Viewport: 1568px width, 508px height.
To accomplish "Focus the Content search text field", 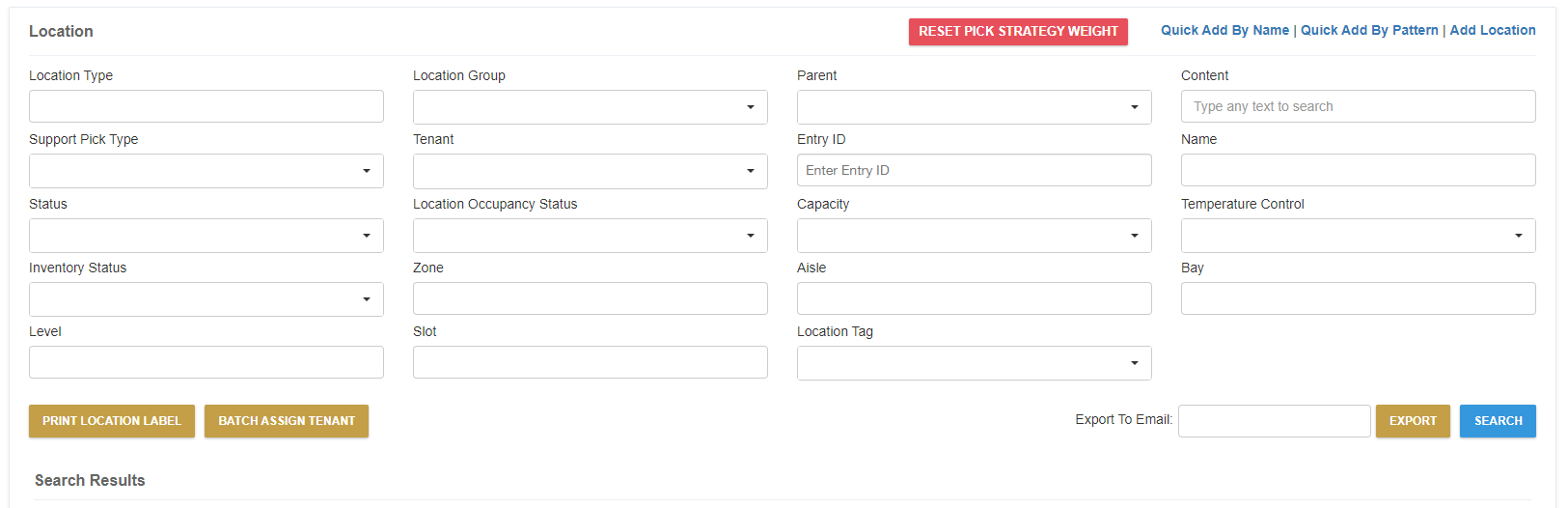I will [1359, 106].
